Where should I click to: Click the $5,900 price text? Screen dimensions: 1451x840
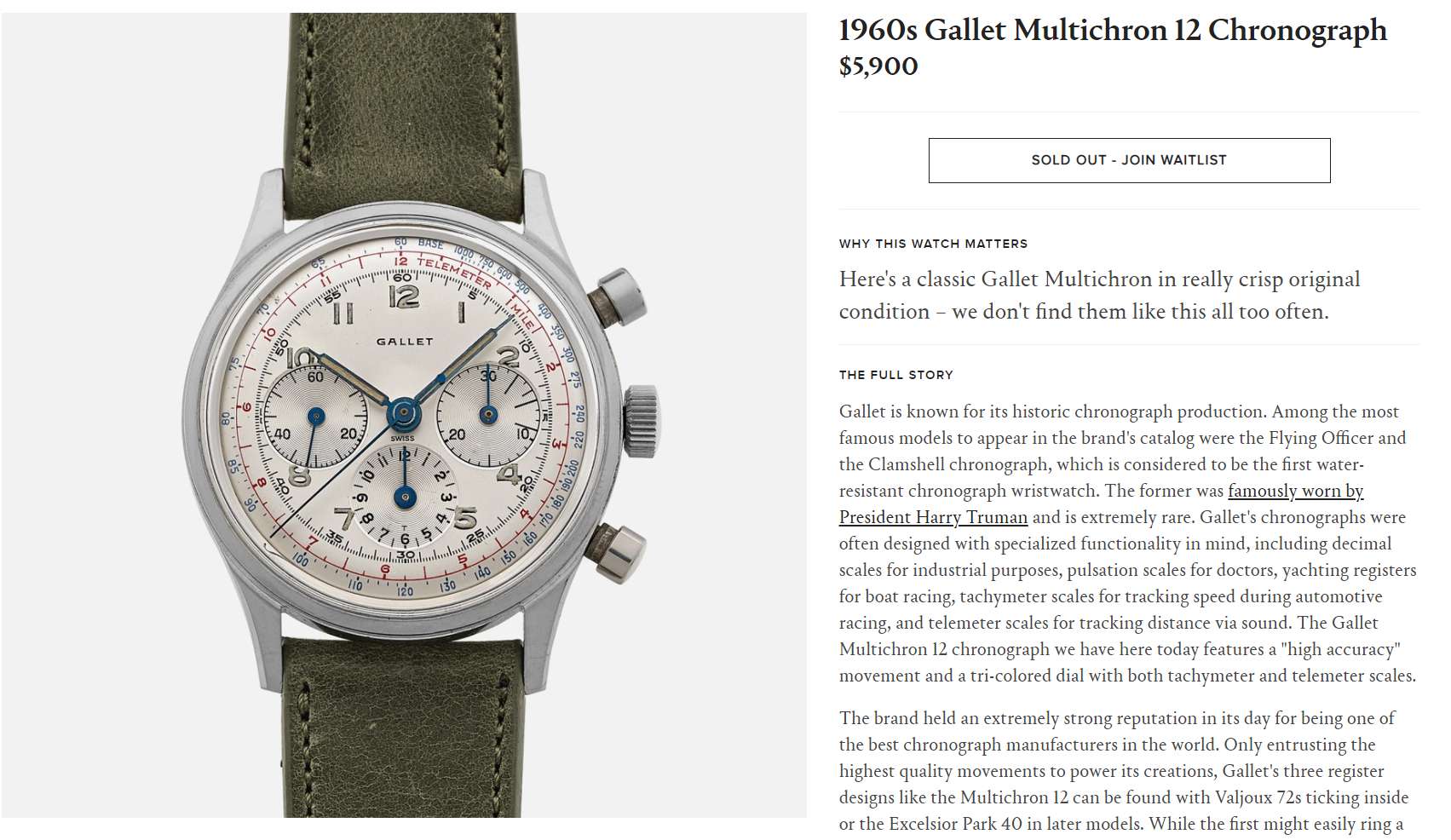[878, 66]
